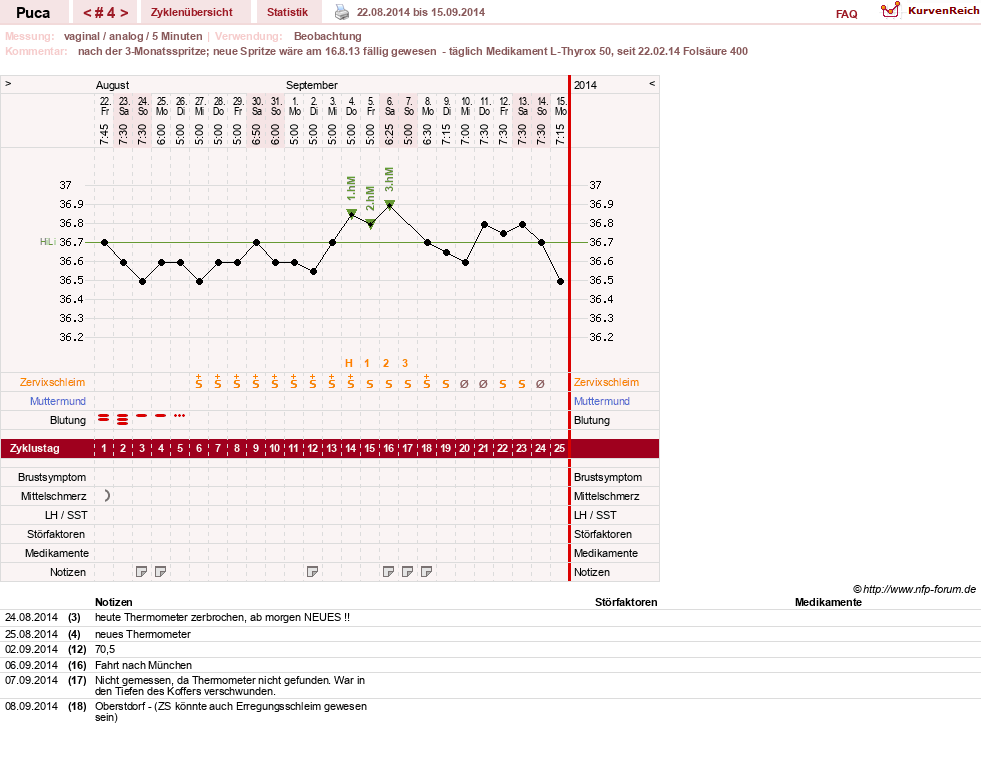The image size is (981, 769).
Task: Click the 2.hM green triangle marker
Action: point(370,224)
